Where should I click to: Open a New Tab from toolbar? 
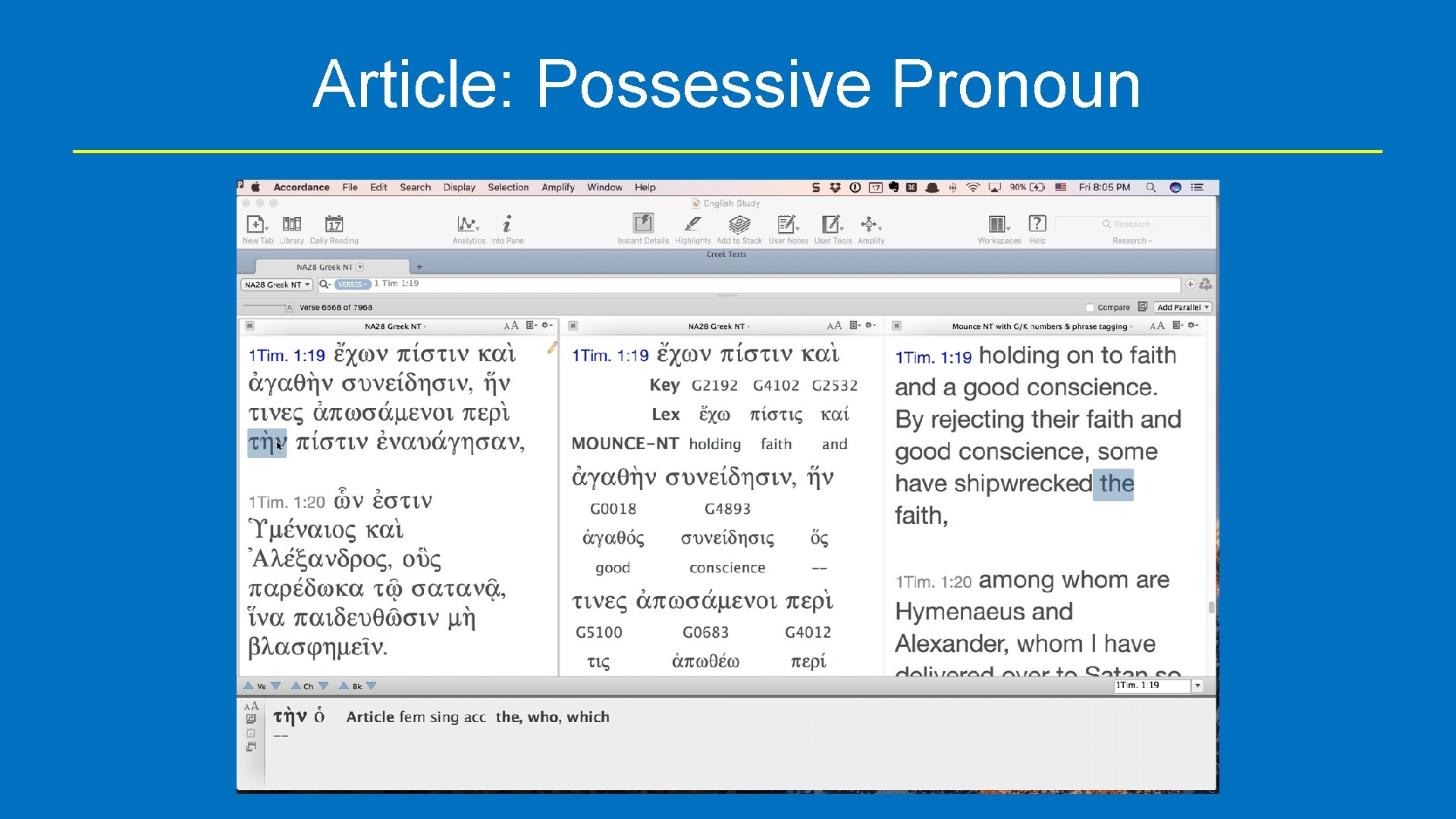tap(256, 224)
